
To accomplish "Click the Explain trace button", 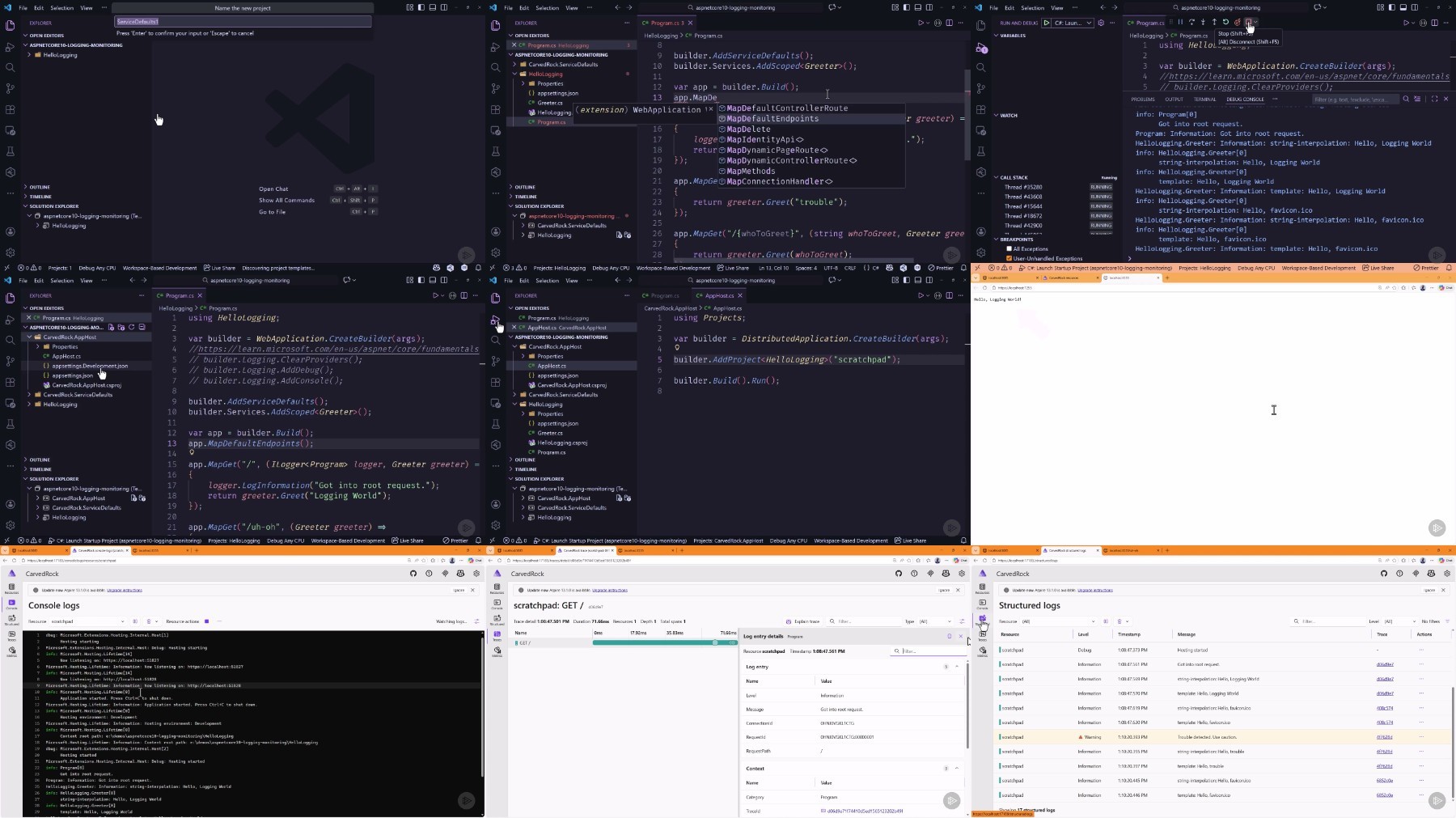I will pyautogui.click(x=802, y=621).
